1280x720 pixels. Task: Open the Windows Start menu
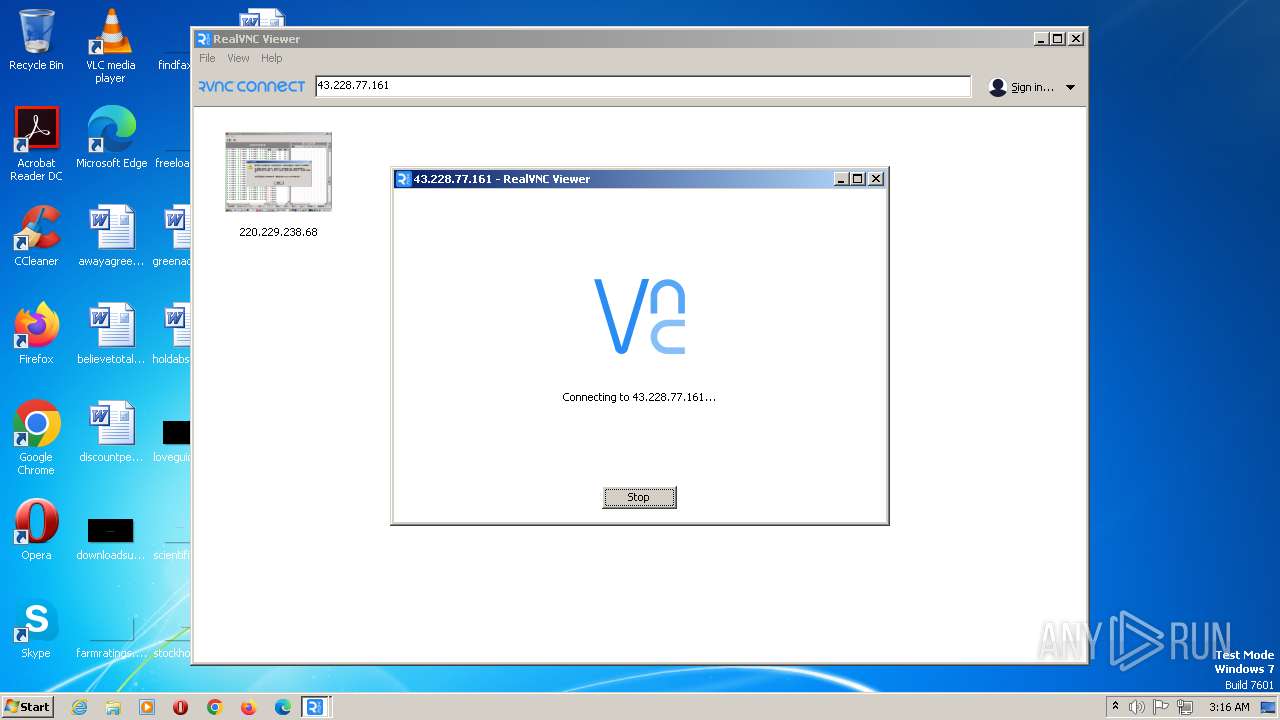point(27,706)
